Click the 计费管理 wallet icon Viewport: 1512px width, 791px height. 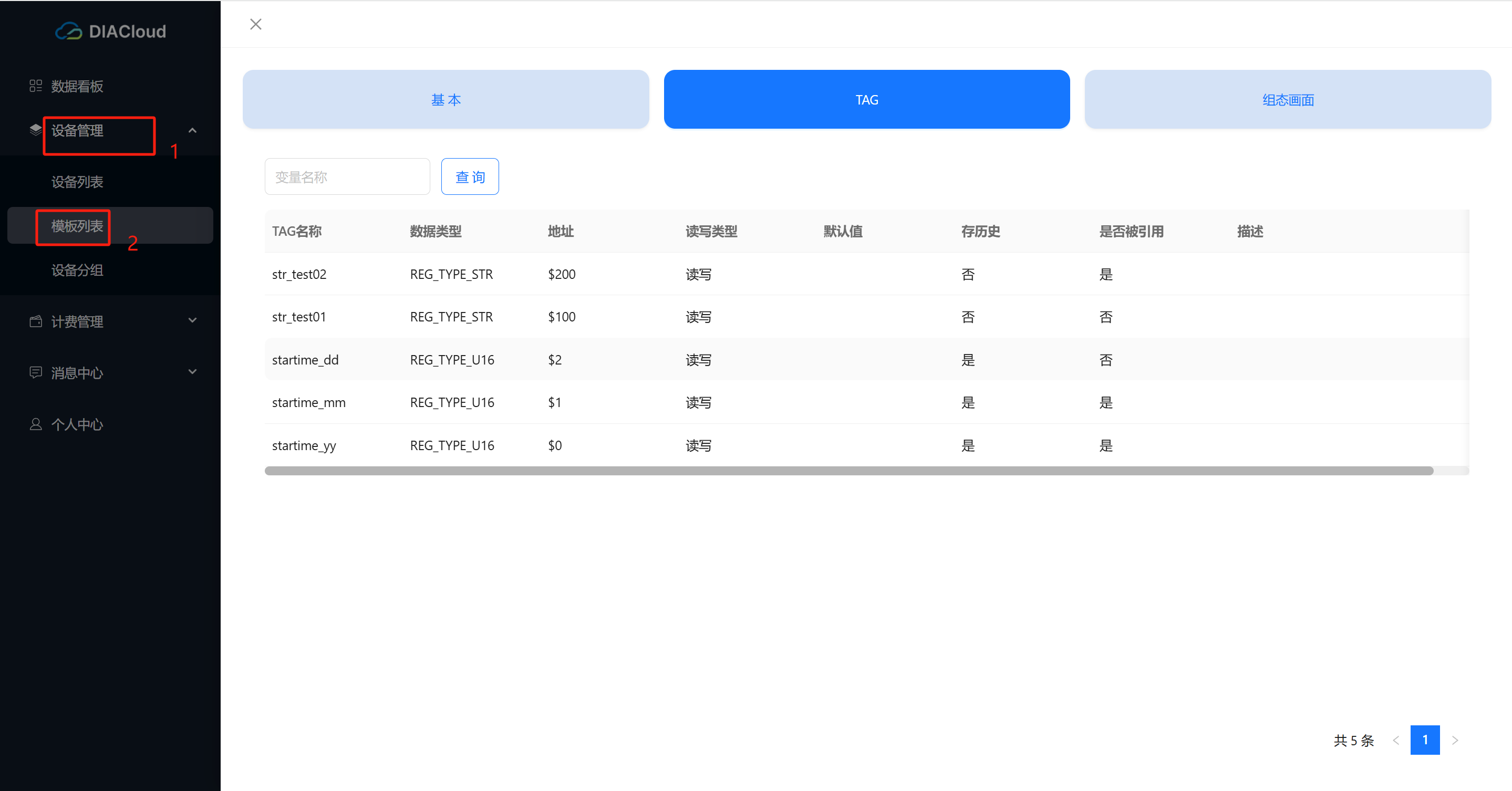coord(36,321)
